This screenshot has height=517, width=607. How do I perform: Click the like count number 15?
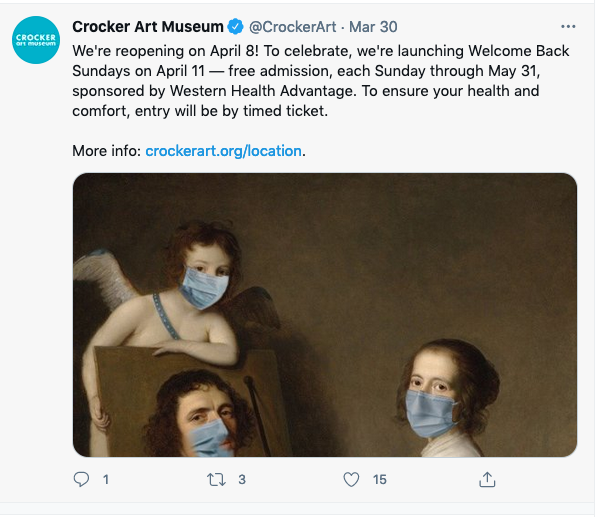[x=379, y=480]
